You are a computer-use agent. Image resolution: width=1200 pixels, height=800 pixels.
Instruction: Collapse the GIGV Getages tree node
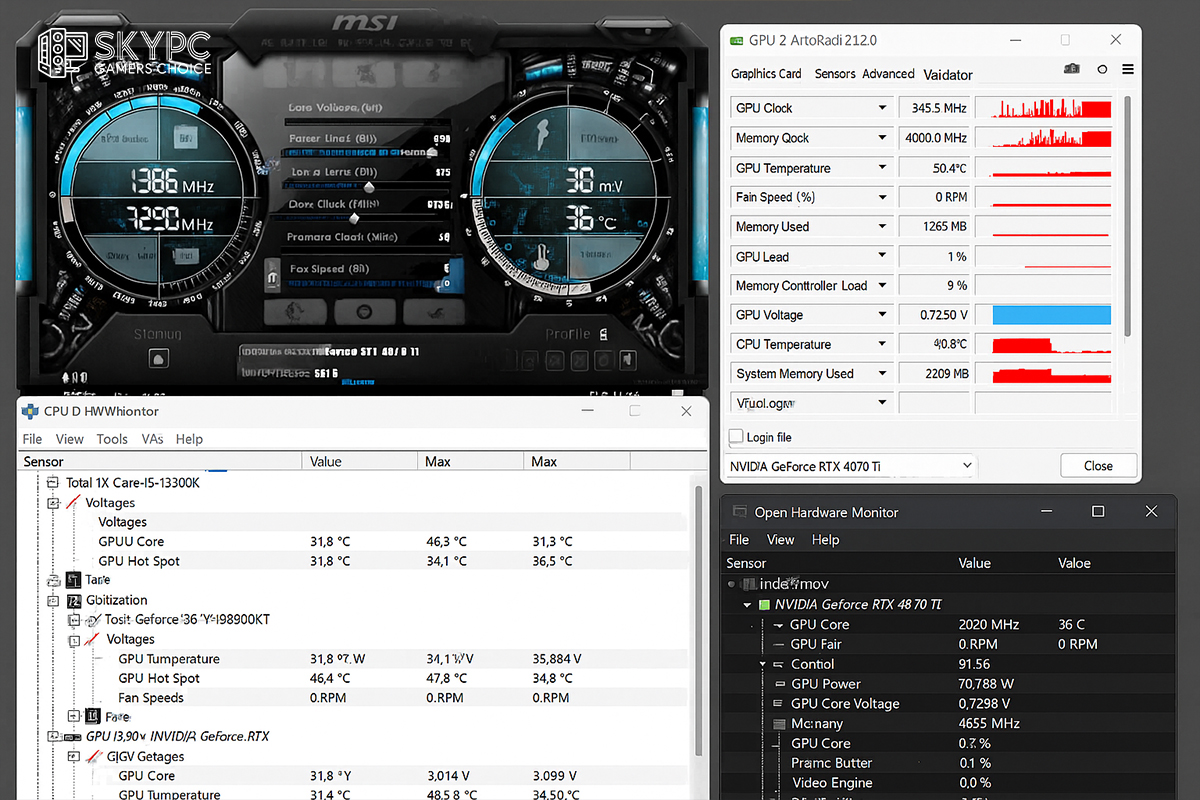point(74,757)
